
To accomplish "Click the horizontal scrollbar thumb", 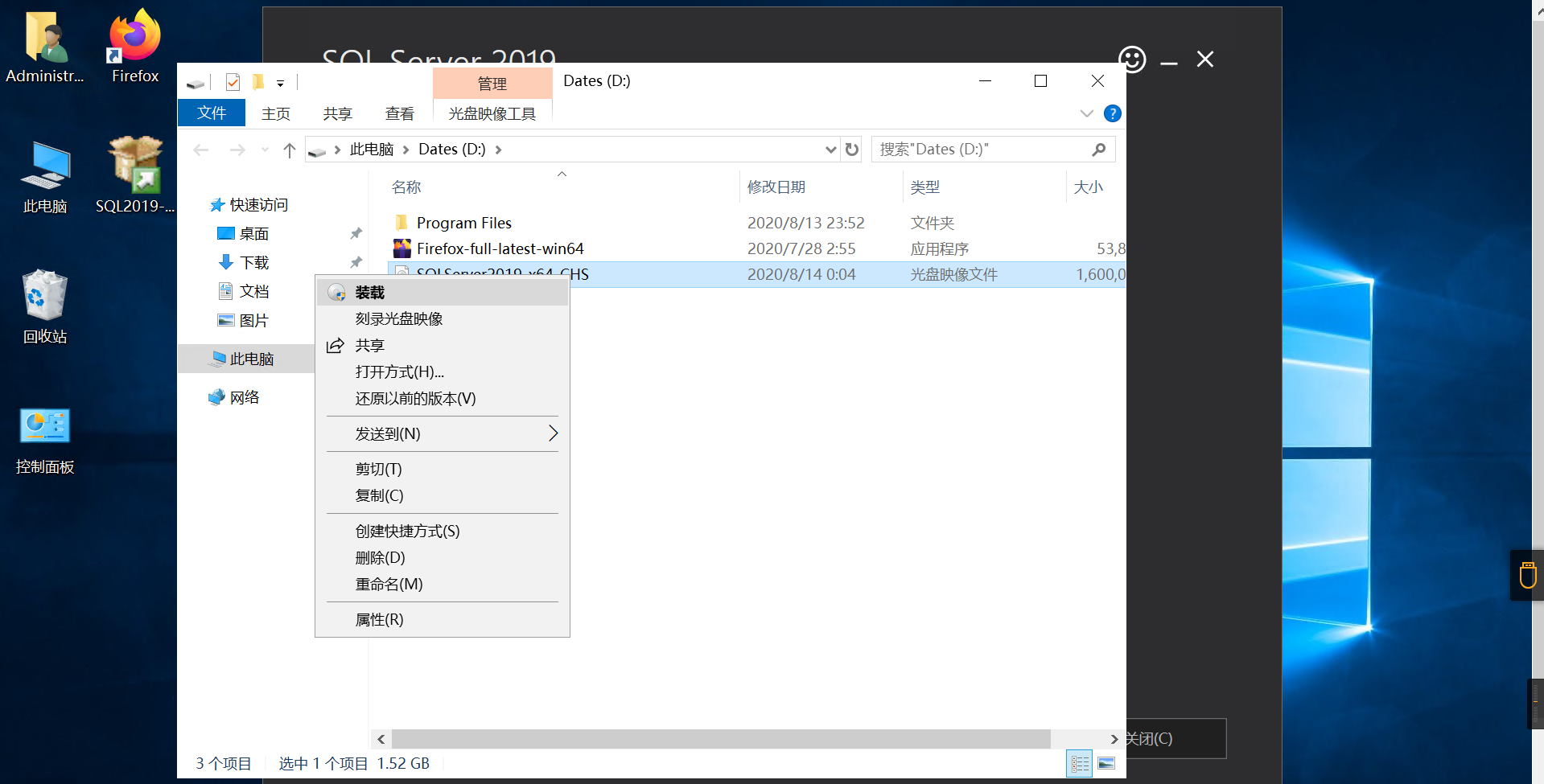I will coord(721,739).
